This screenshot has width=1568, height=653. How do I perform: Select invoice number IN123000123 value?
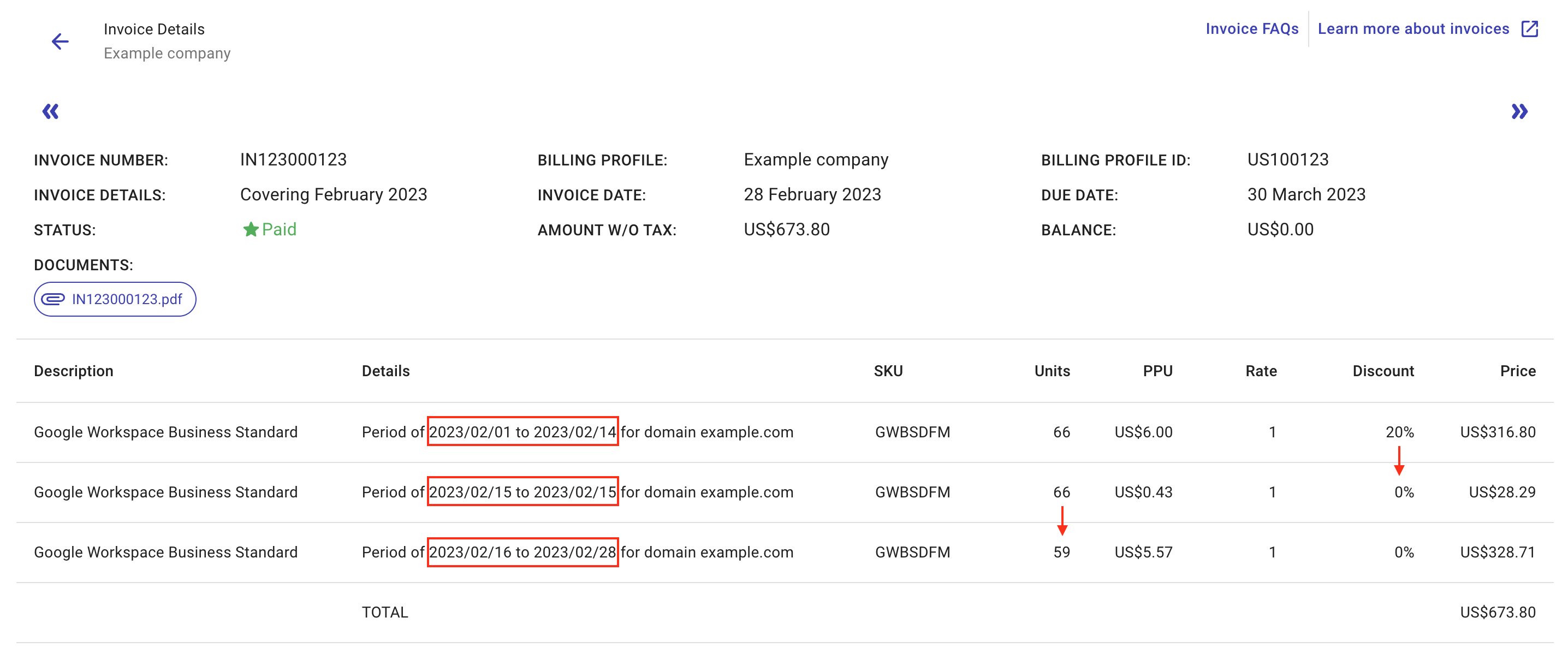tap(293, 159)
